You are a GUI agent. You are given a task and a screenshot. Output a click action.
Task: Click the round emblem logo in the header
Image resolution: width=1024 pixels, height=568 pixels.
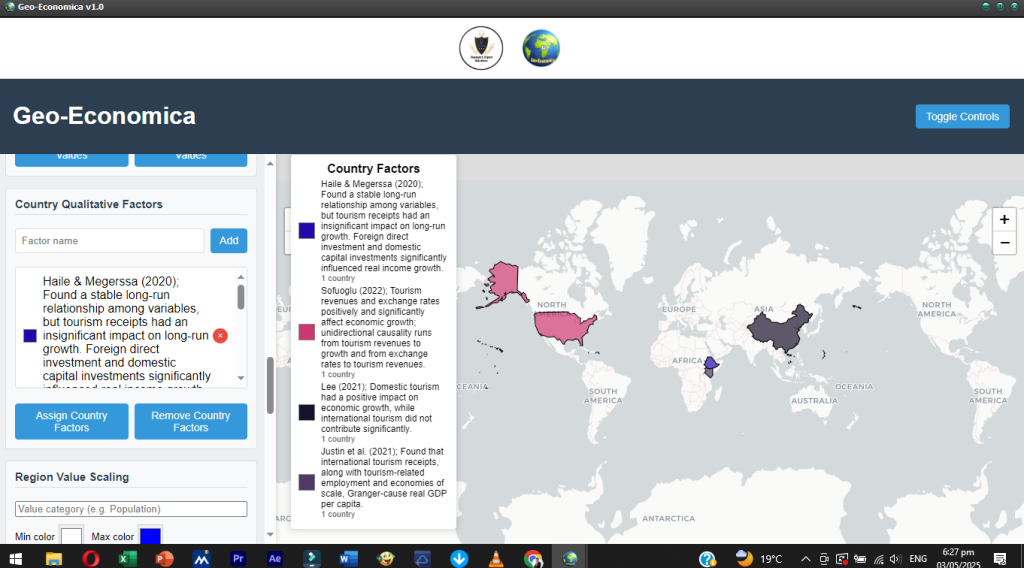tap(481, 48)
